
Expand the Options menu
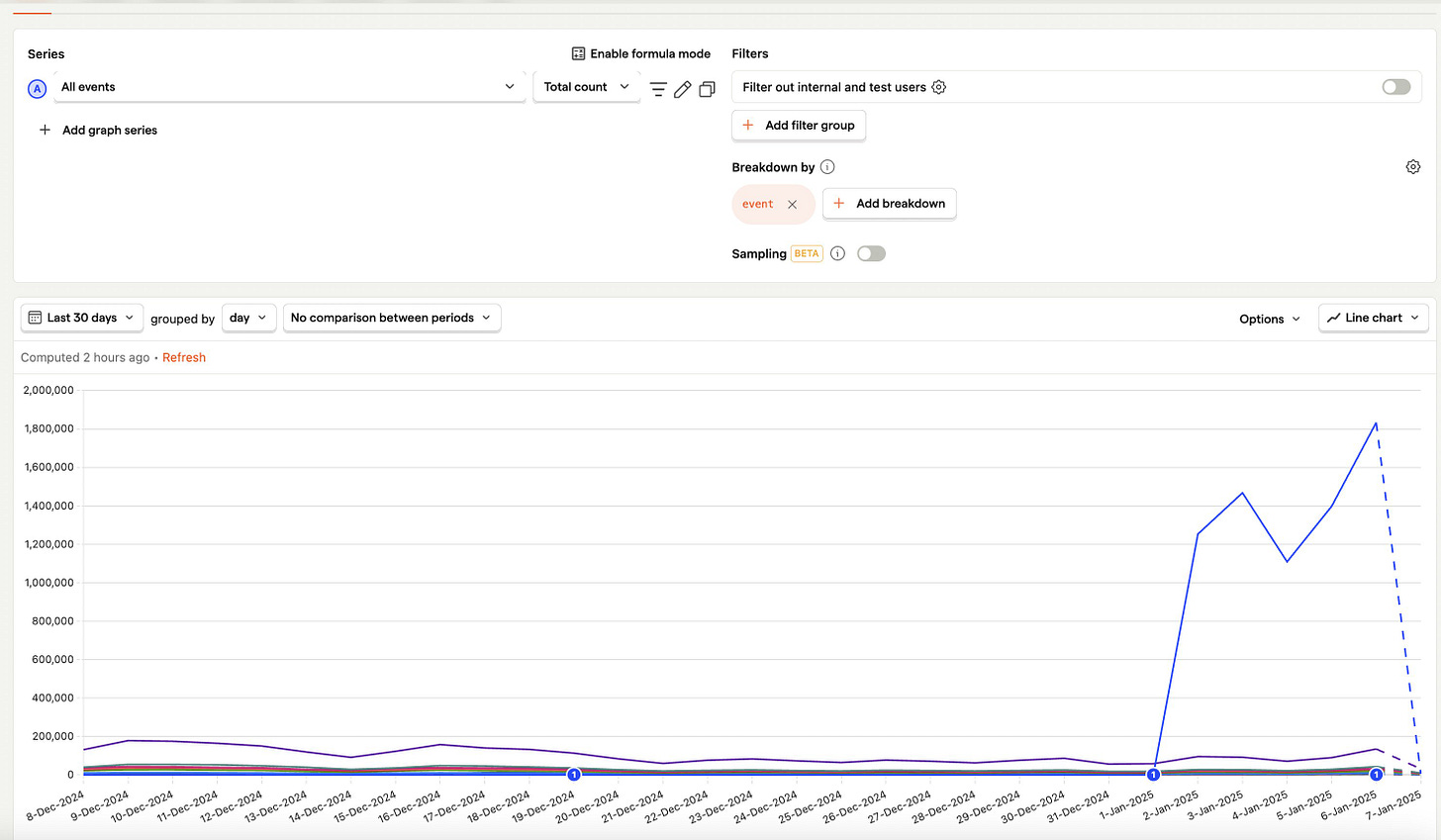coord(1270,319)
